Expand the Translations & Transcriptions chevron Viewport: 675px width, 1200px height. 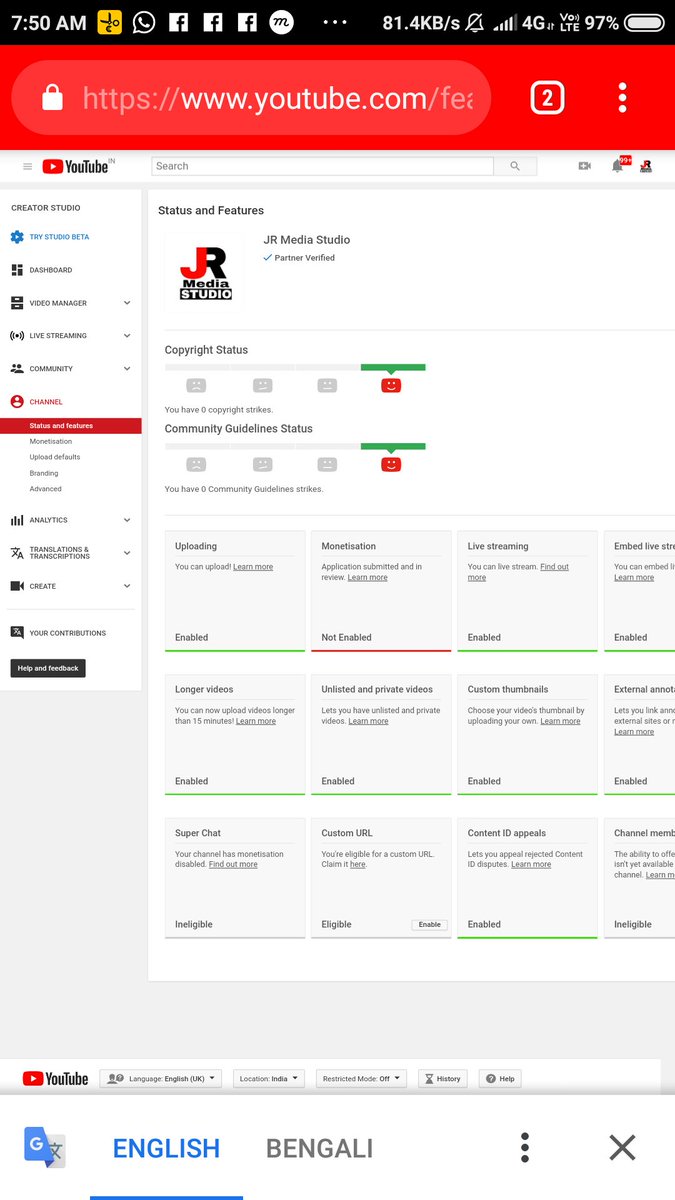[127, 553]
